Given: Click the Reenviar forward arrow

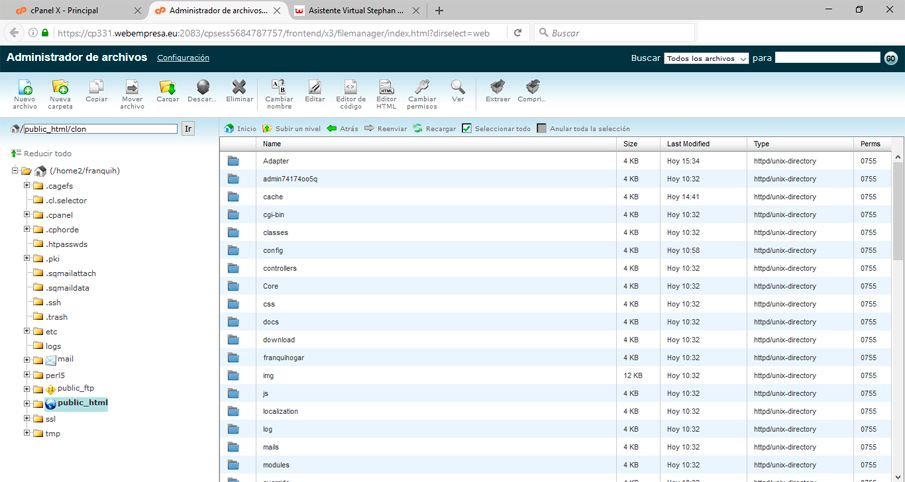Looking at the screenshot, I should click(x=386, y=129).
